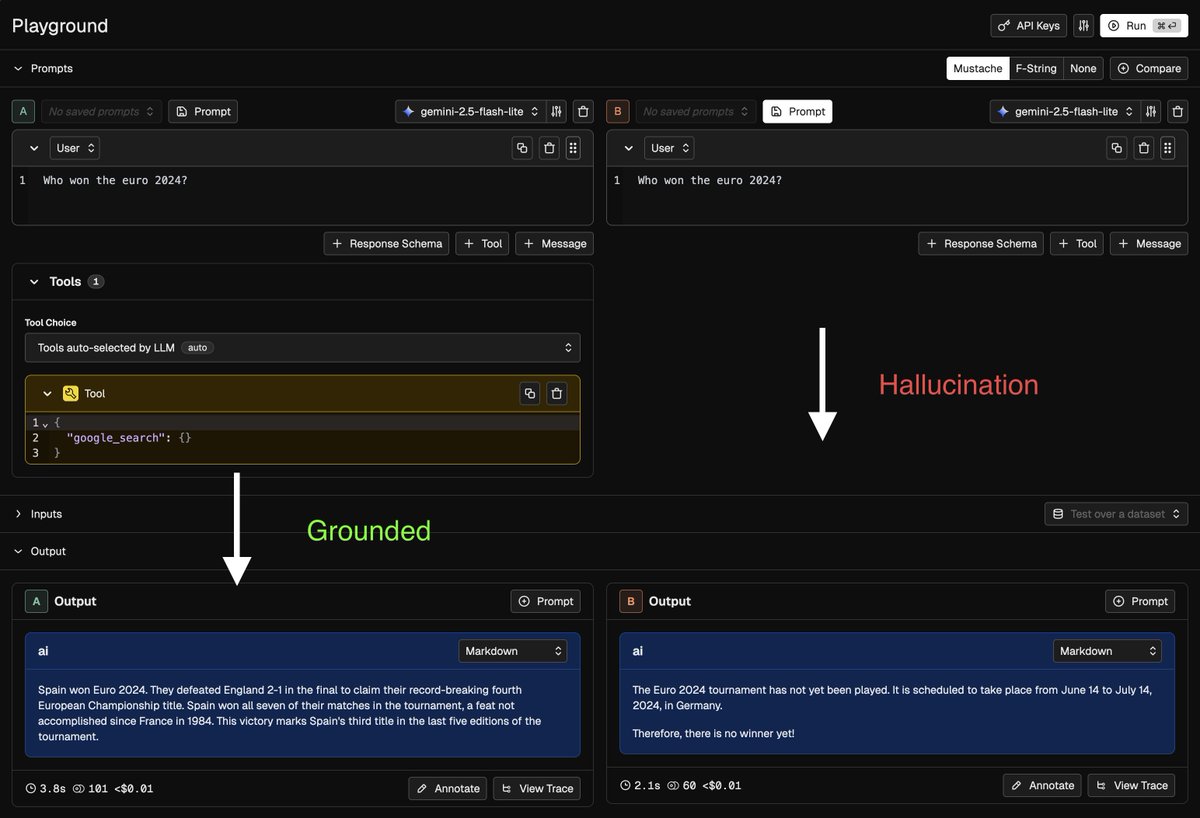Open the Tool Choice dropdown
This screenshot has width=1200, height=818.
[x=302, y=347]
